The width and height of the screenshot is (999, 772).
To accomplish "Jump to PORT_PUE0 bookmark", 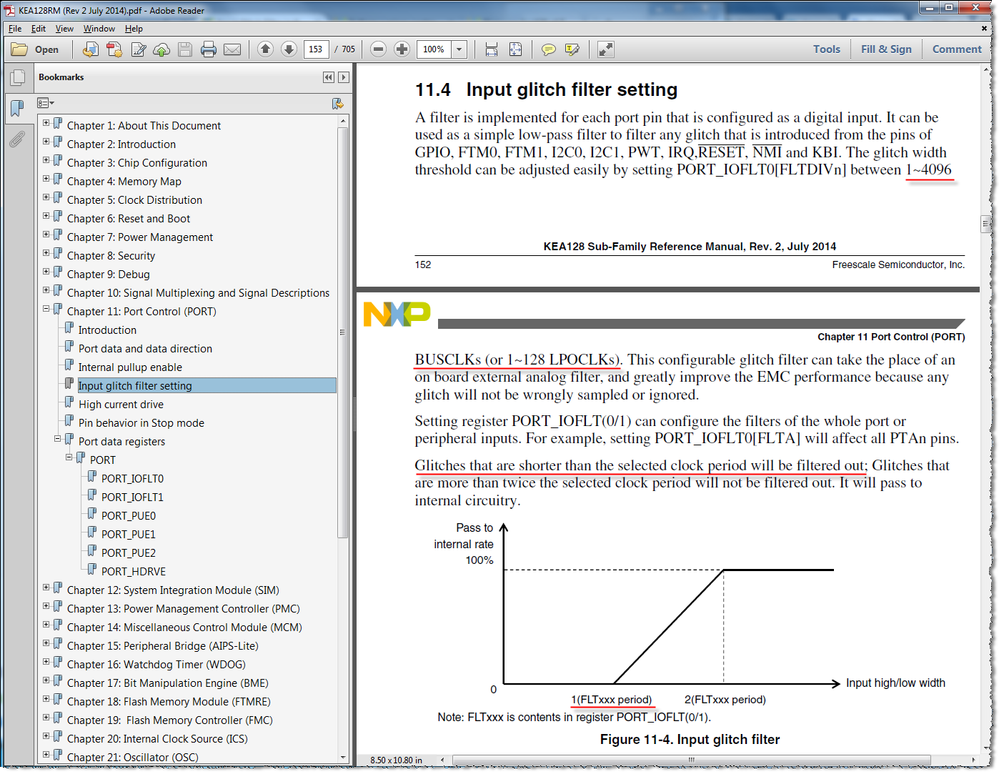I will (x=129, y=515).
